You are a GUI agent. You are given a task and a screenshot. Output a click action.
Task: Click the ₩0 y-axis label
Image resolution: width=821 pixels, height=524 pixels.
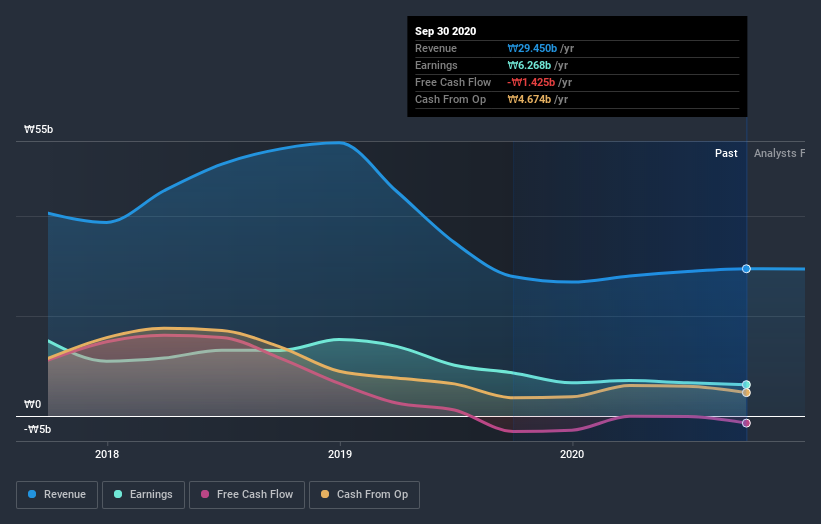click(x=32, y=404)
